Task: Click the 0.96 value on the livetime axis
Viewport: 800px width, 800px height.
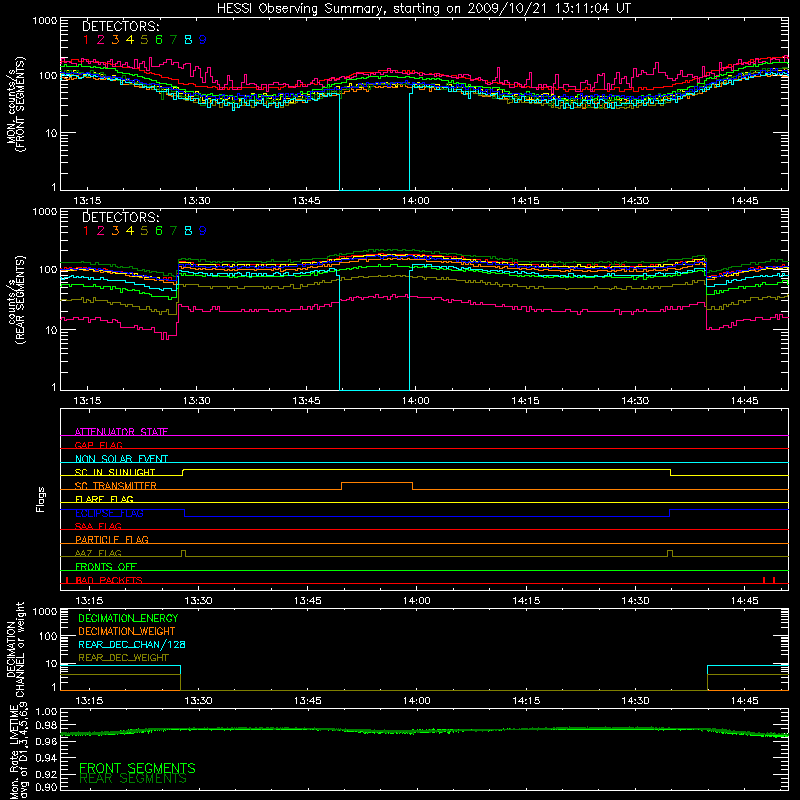Action: tap(46, 740)
